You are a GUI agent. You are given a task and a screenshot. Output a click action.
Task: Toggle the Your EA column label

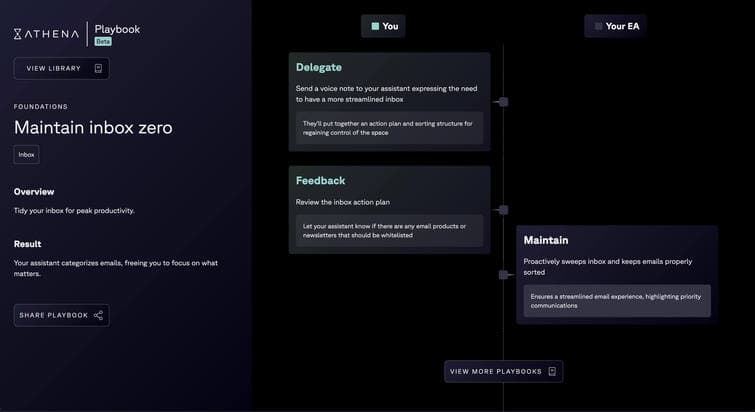tap(615, 26)
